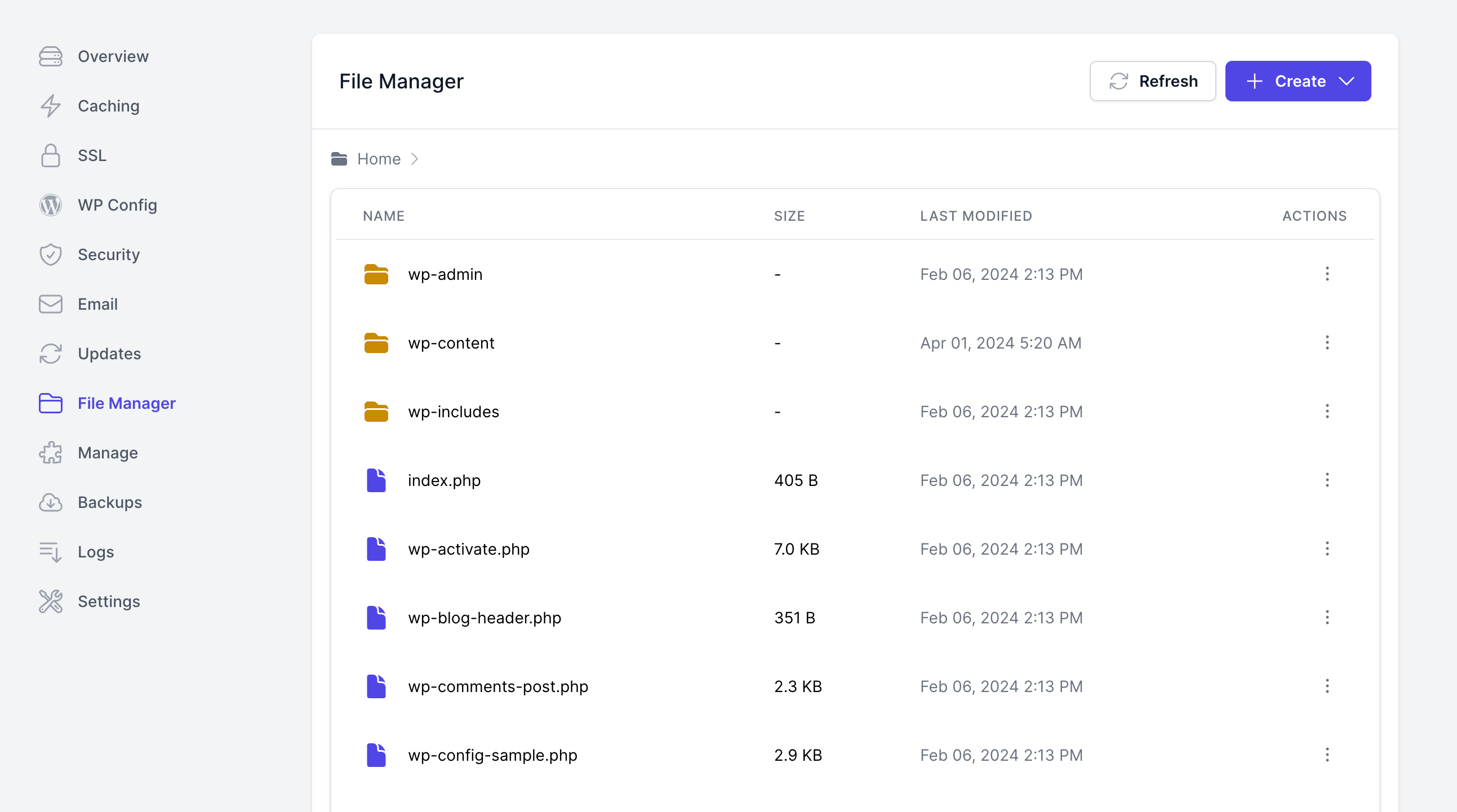
Task: Open the Security shield icon
Action: 50,255
